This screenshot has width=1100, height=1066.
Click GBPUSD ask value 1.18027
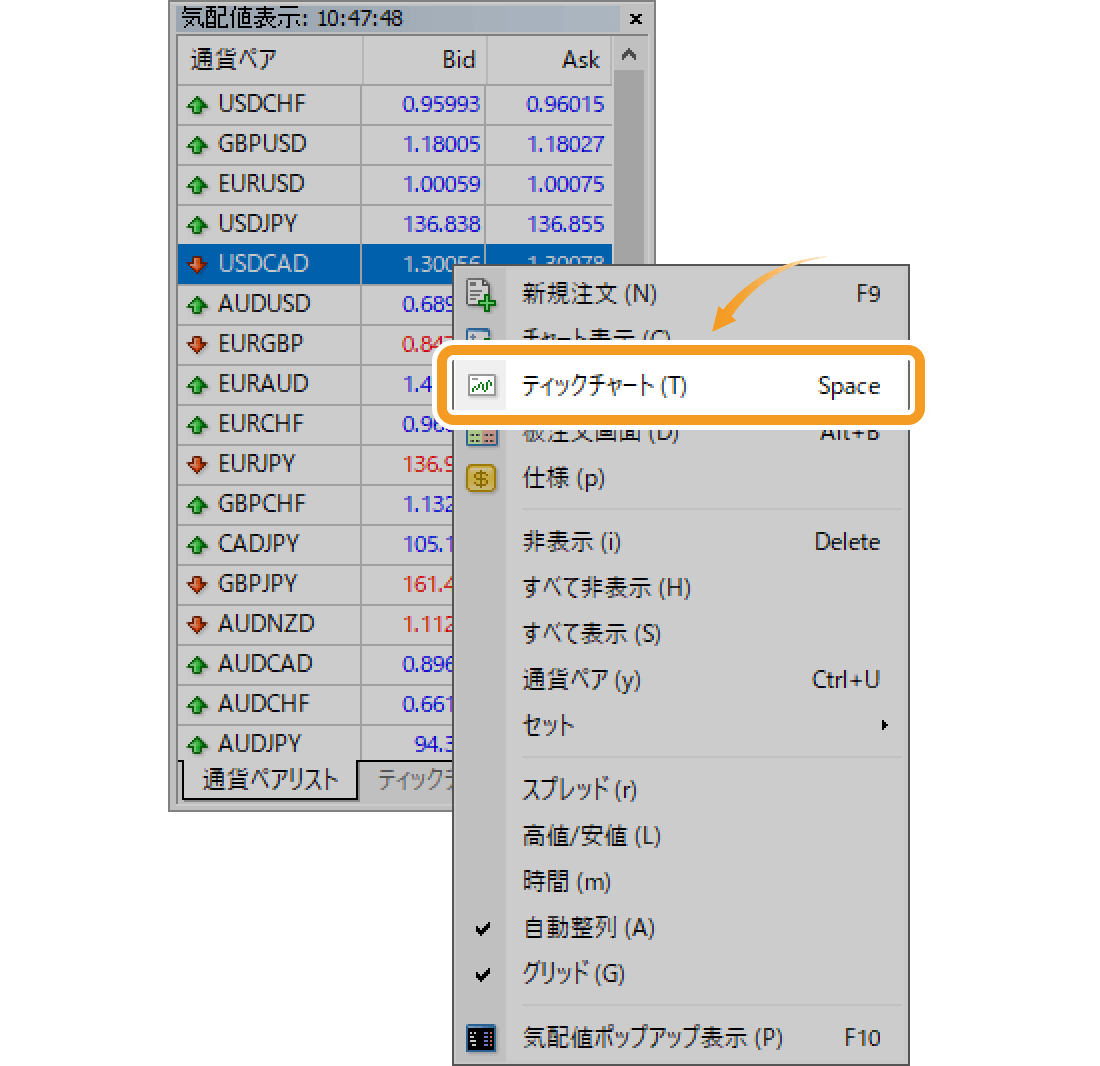[565, 144]
